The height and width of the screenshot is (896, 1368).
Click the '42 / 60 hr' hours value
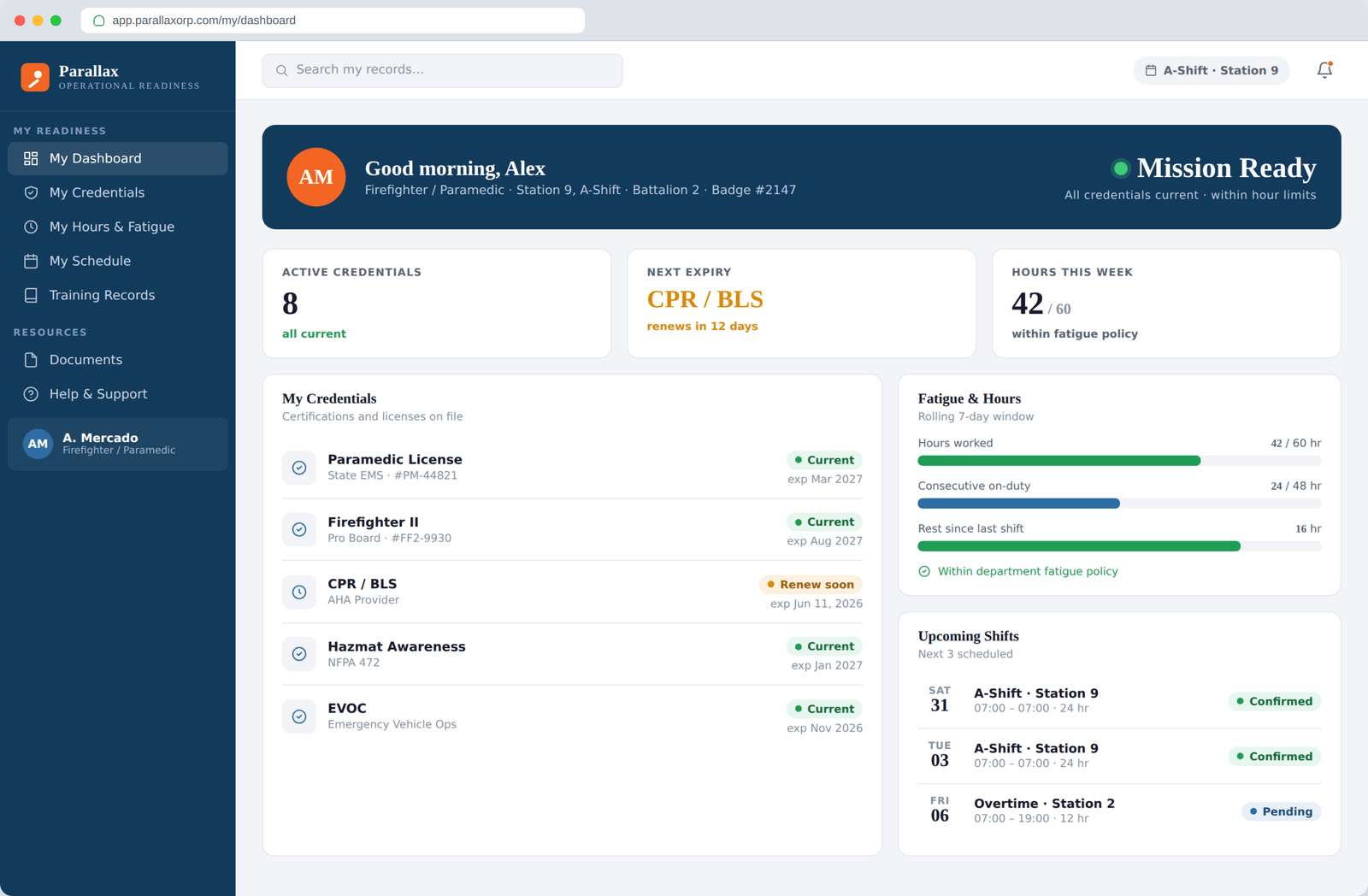pyautogui.click(x=1295, y=444)
